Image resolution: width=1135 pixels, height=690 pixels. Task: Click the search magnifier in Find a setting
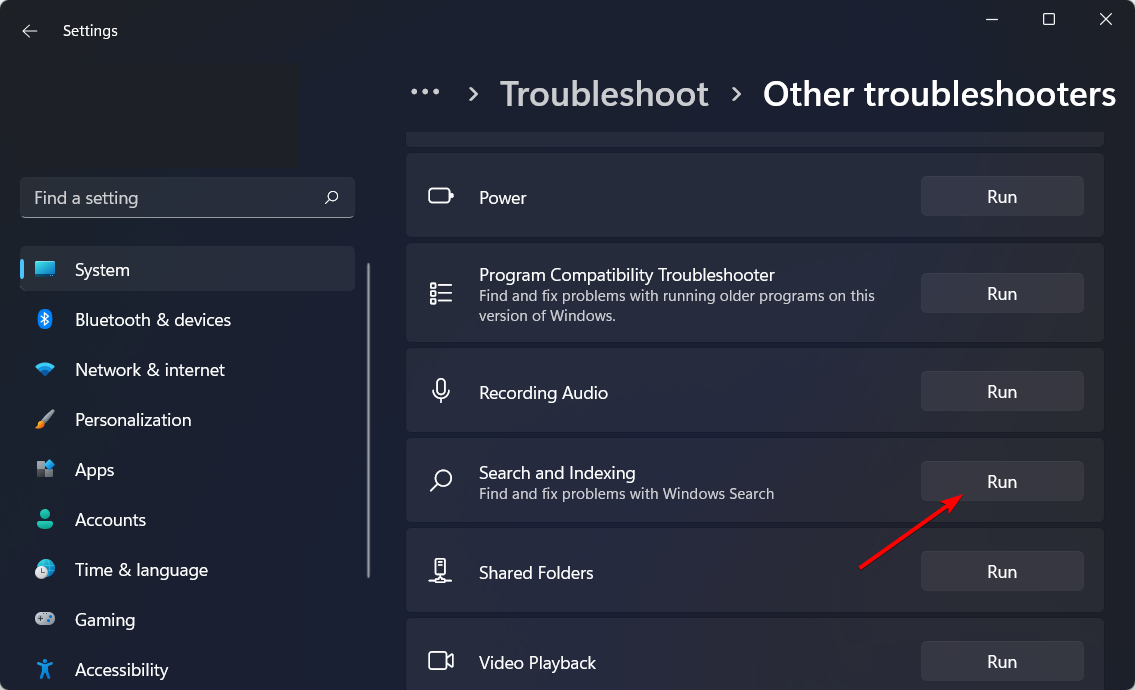click(332, 197)
